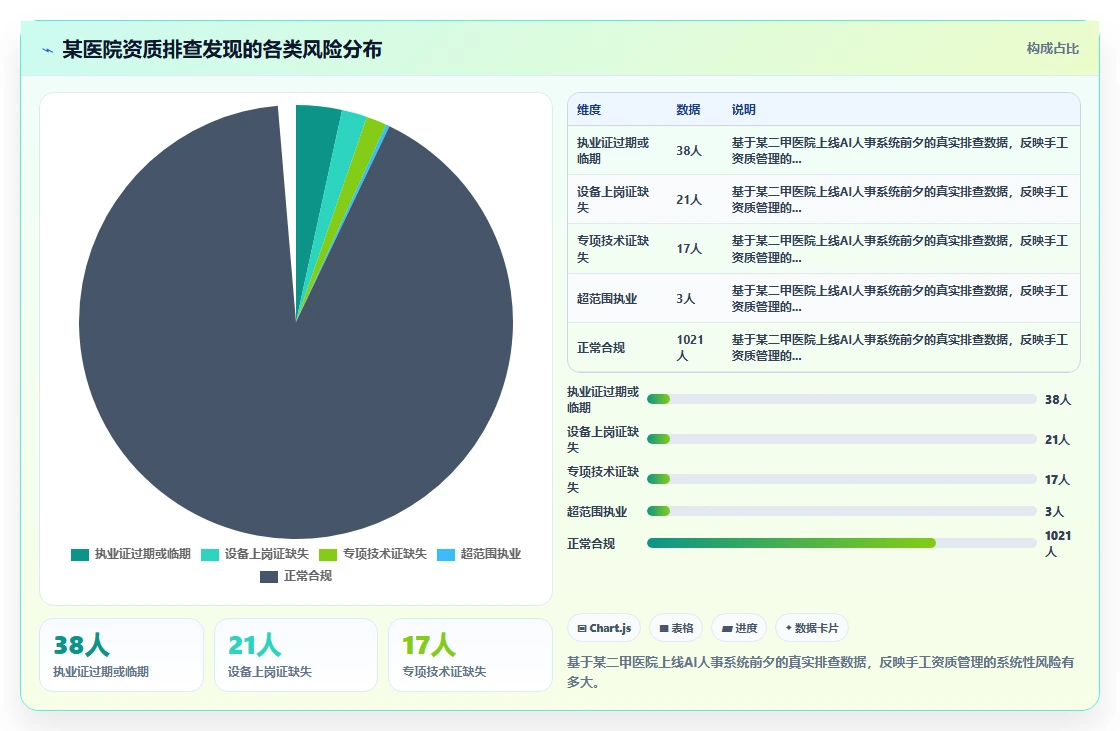Click the summary paragraph below the tags
The height and width of the screenshot is (731, 1120).
click(x=821, y=672)
